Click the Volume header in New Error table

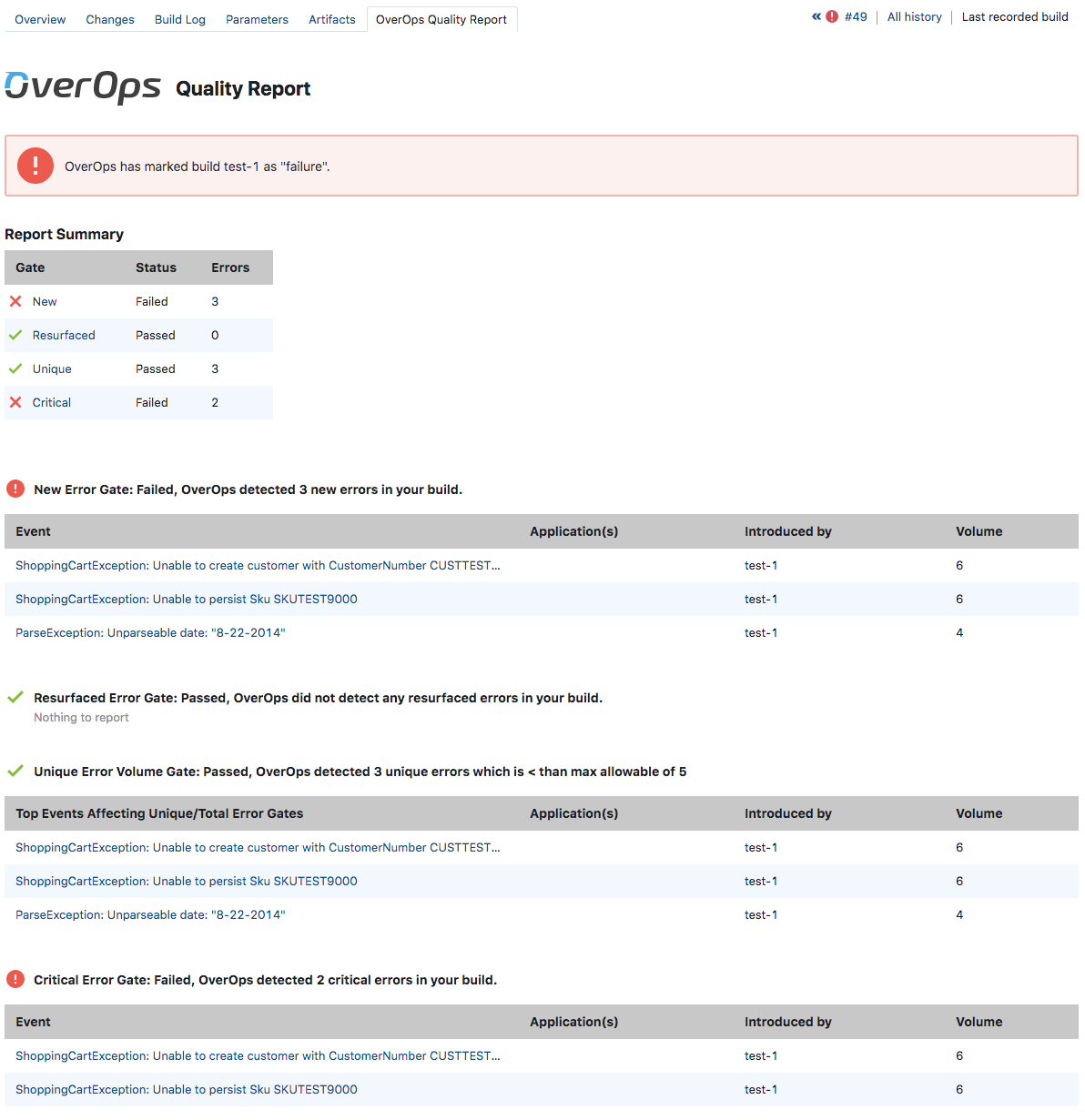(979, 531)
